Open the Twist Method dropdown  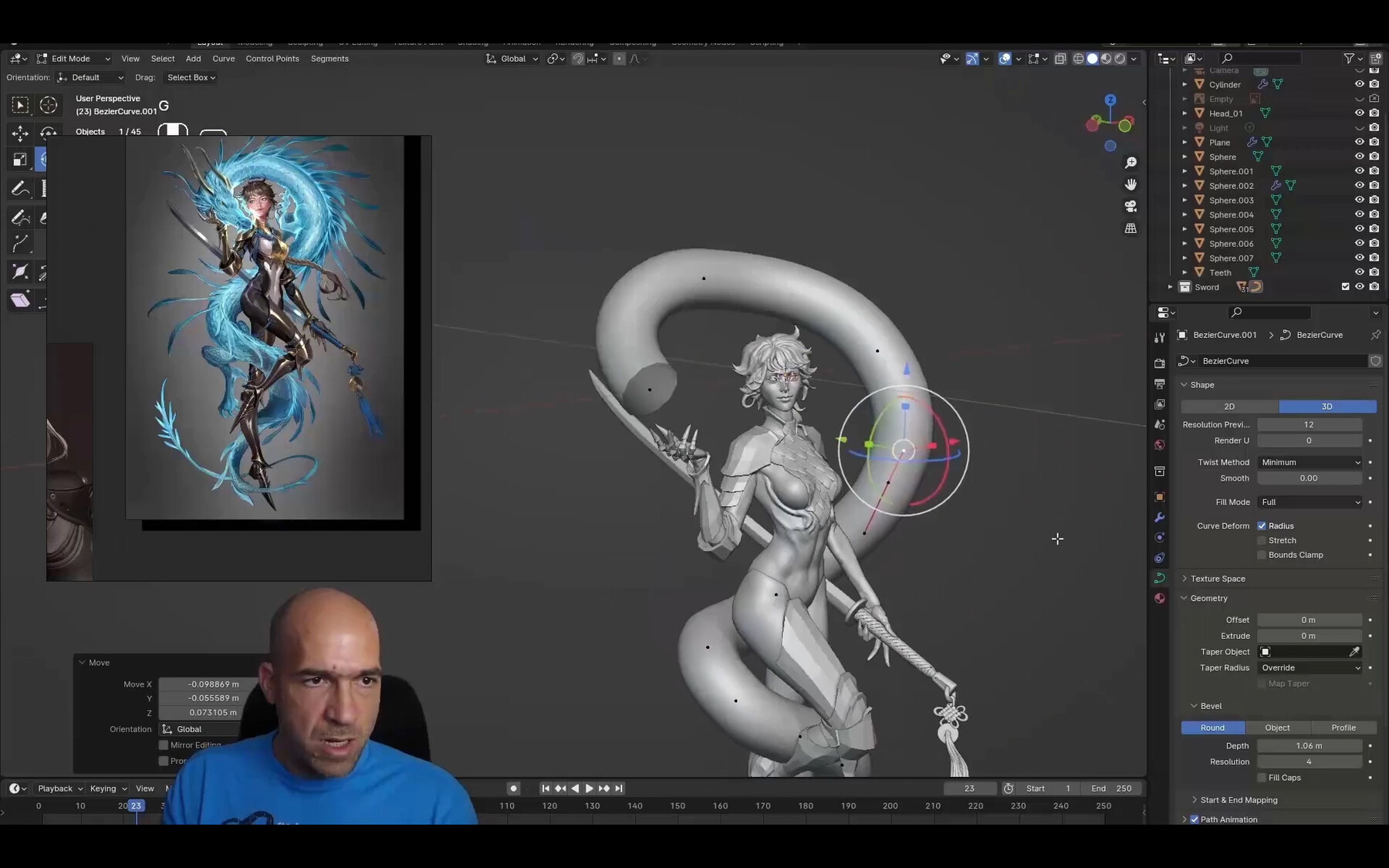[x=1310, y=462]
